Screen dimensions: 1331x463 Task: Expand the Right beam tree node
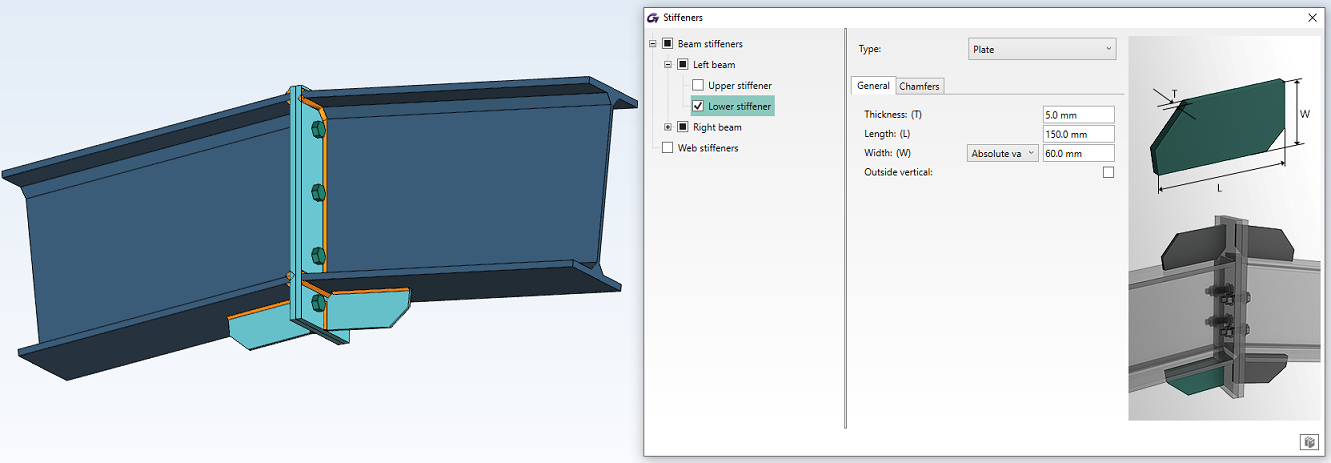[x=668, y=127]
